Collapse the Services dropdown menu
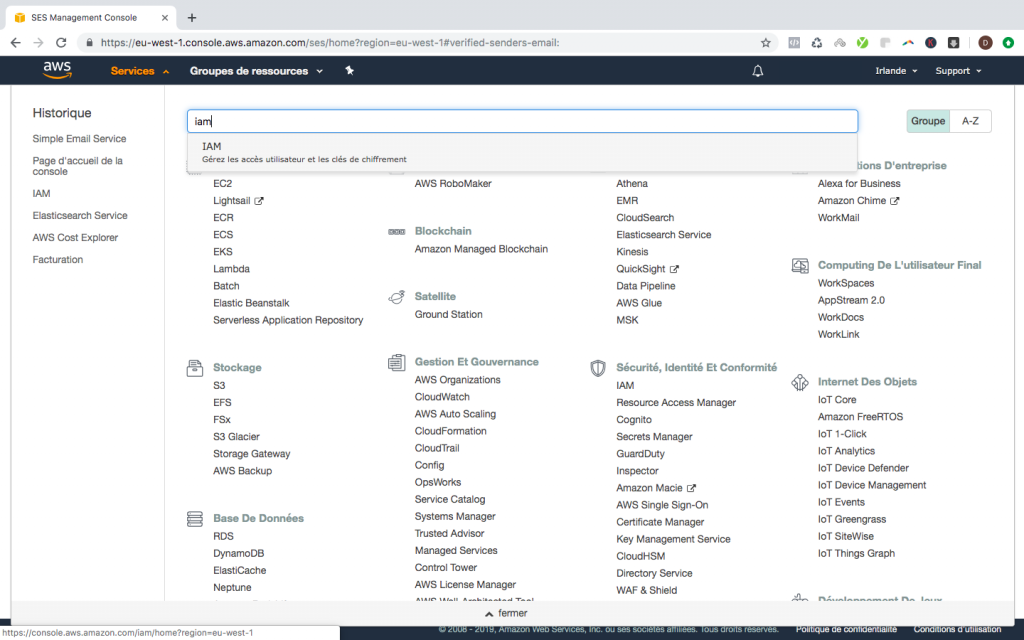 (x=140, y=71)
